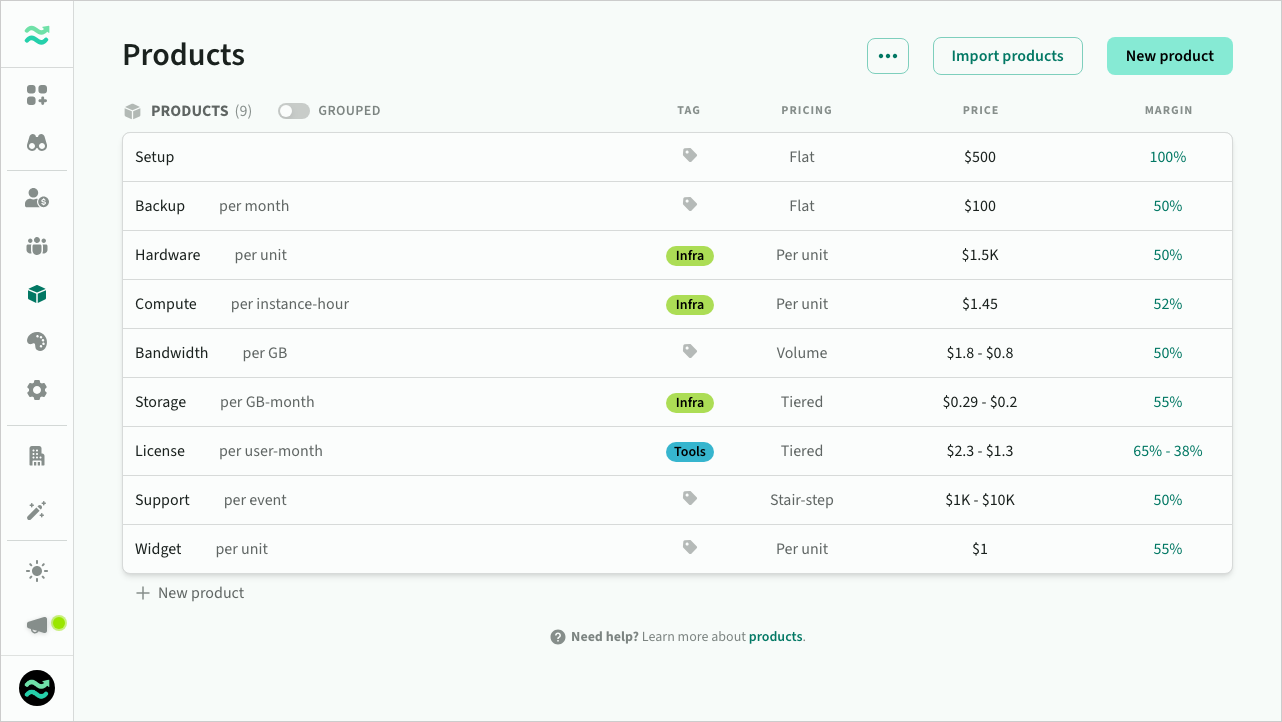Follow the products help link
1282x722 pixels.
pos(775,637)
